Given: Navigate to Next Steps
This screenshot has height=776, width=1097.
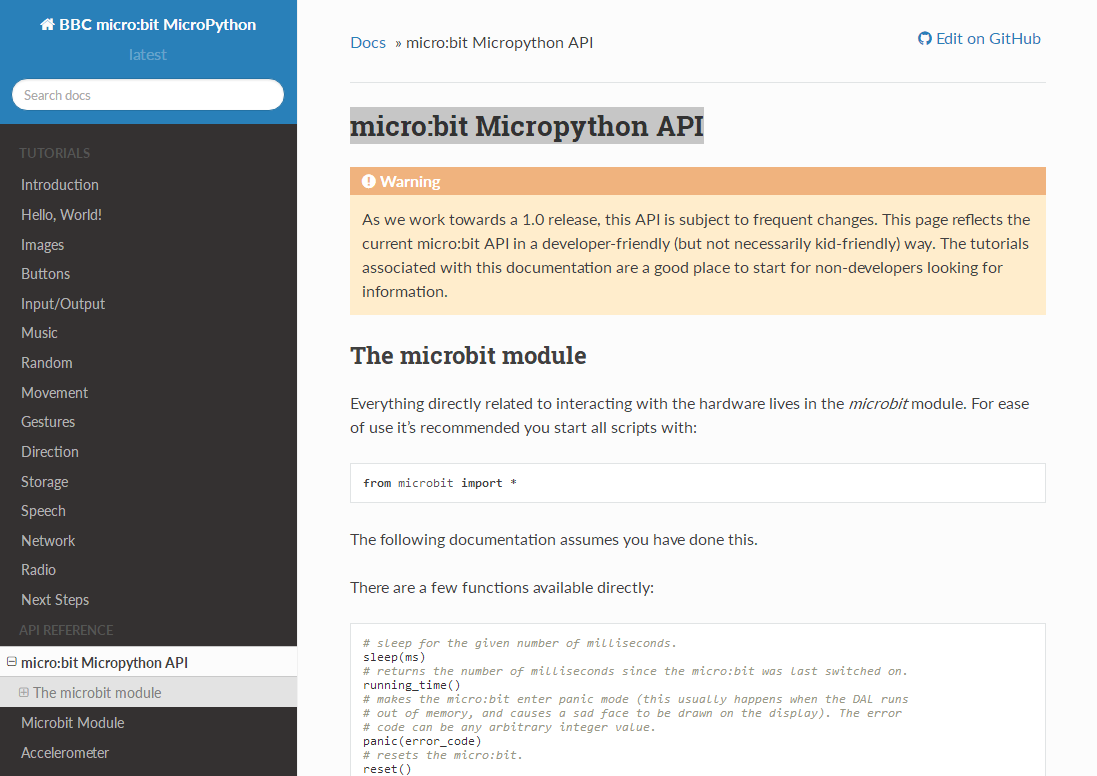Looking at the screenshot, I should 55,599.
